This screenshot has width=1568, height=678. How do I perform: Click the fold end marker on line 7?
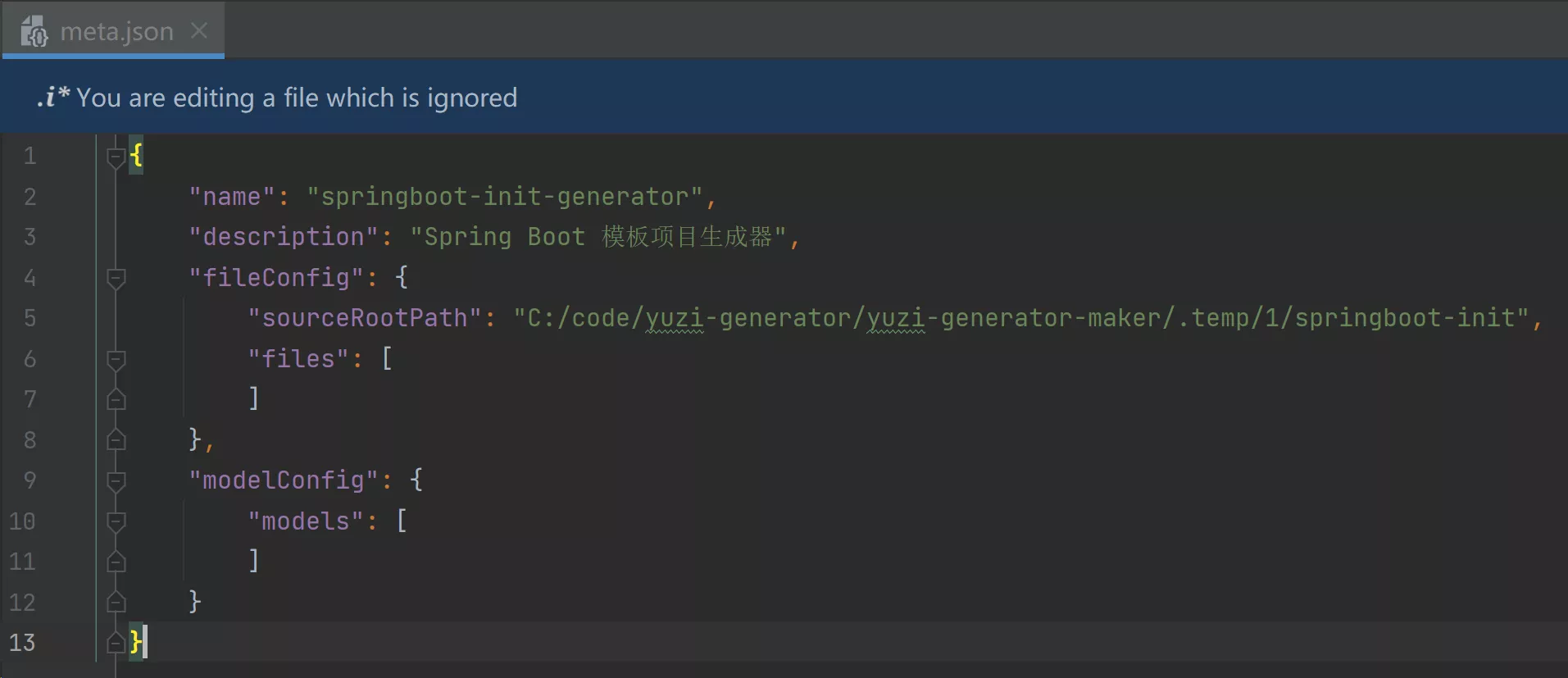coord(116,399)
